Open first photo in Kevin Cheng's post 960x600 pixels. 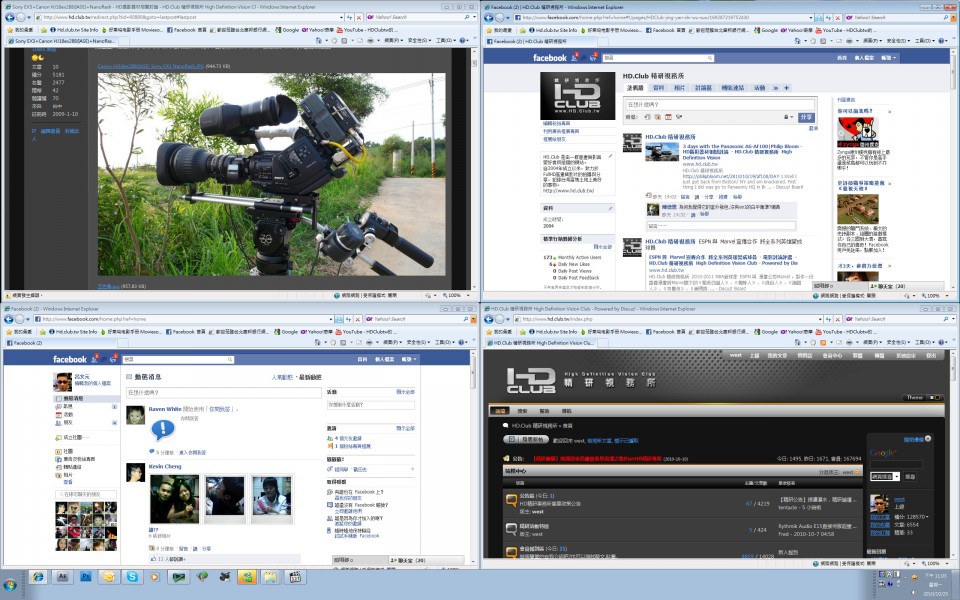click(174, 499)
